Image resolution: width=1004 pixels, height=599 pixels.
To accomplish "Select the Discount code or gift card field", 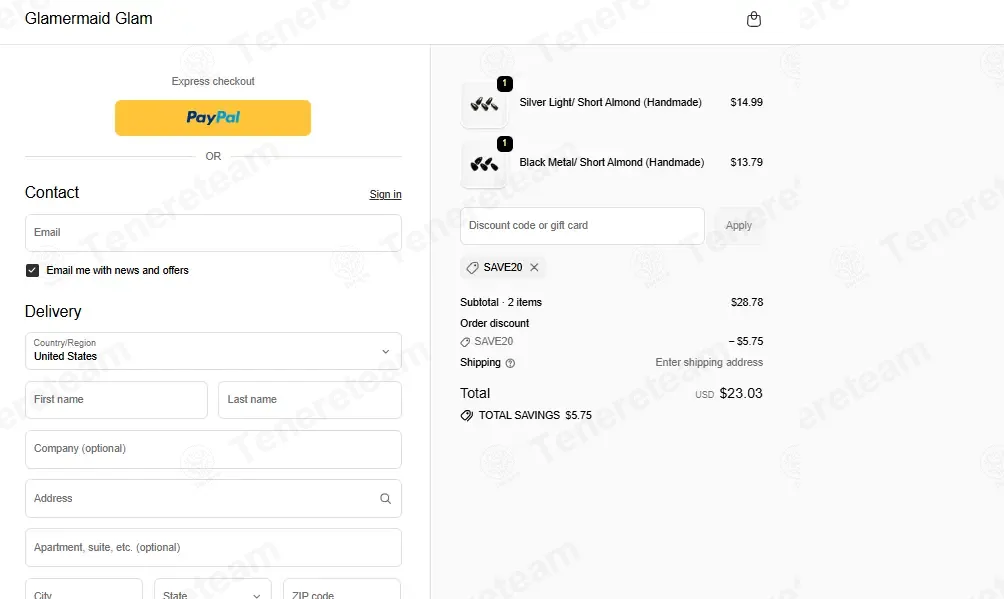I will [x=582, y=226].
